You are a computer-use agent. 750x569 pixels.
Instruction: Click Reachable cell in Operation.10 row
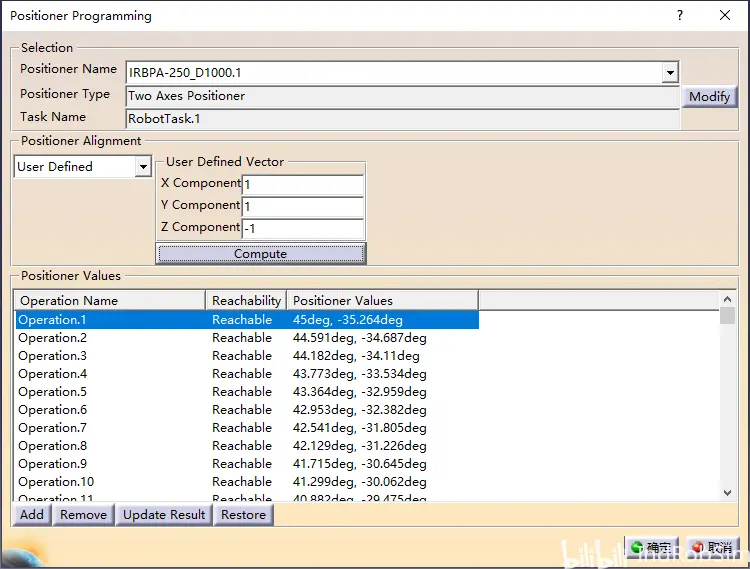(x=242, y=481)
